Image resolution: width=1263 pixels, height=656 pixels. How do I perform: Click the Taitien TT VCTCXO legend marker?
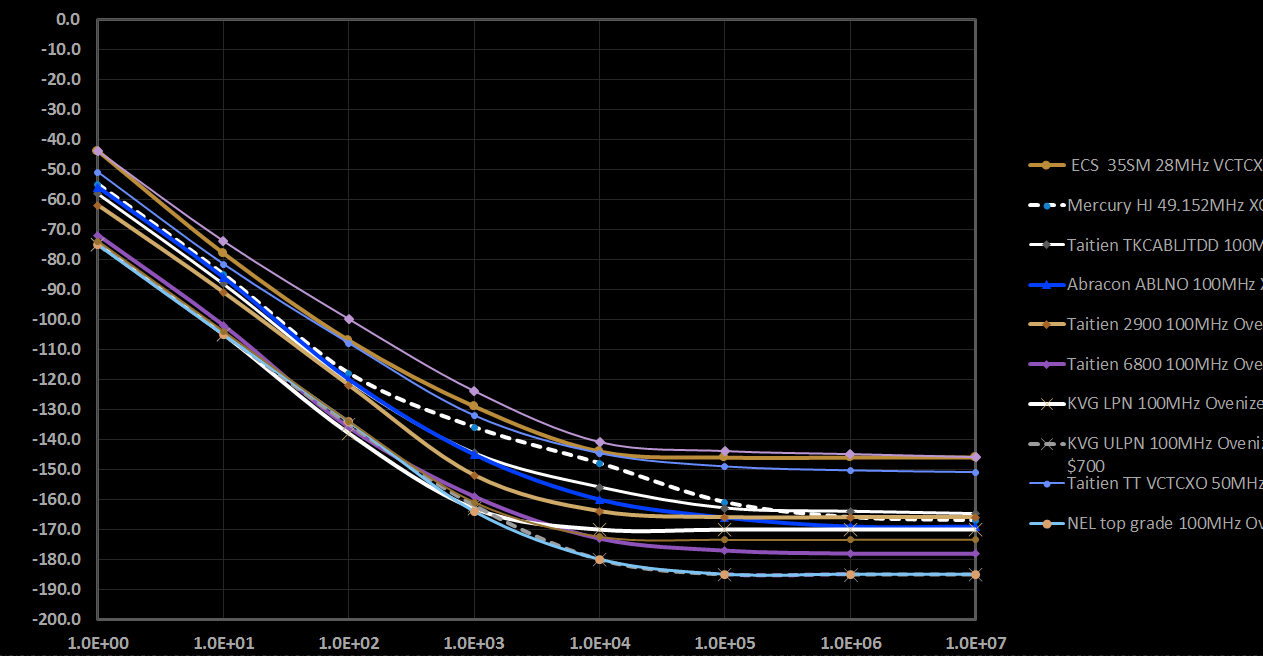coord(1046,483)
